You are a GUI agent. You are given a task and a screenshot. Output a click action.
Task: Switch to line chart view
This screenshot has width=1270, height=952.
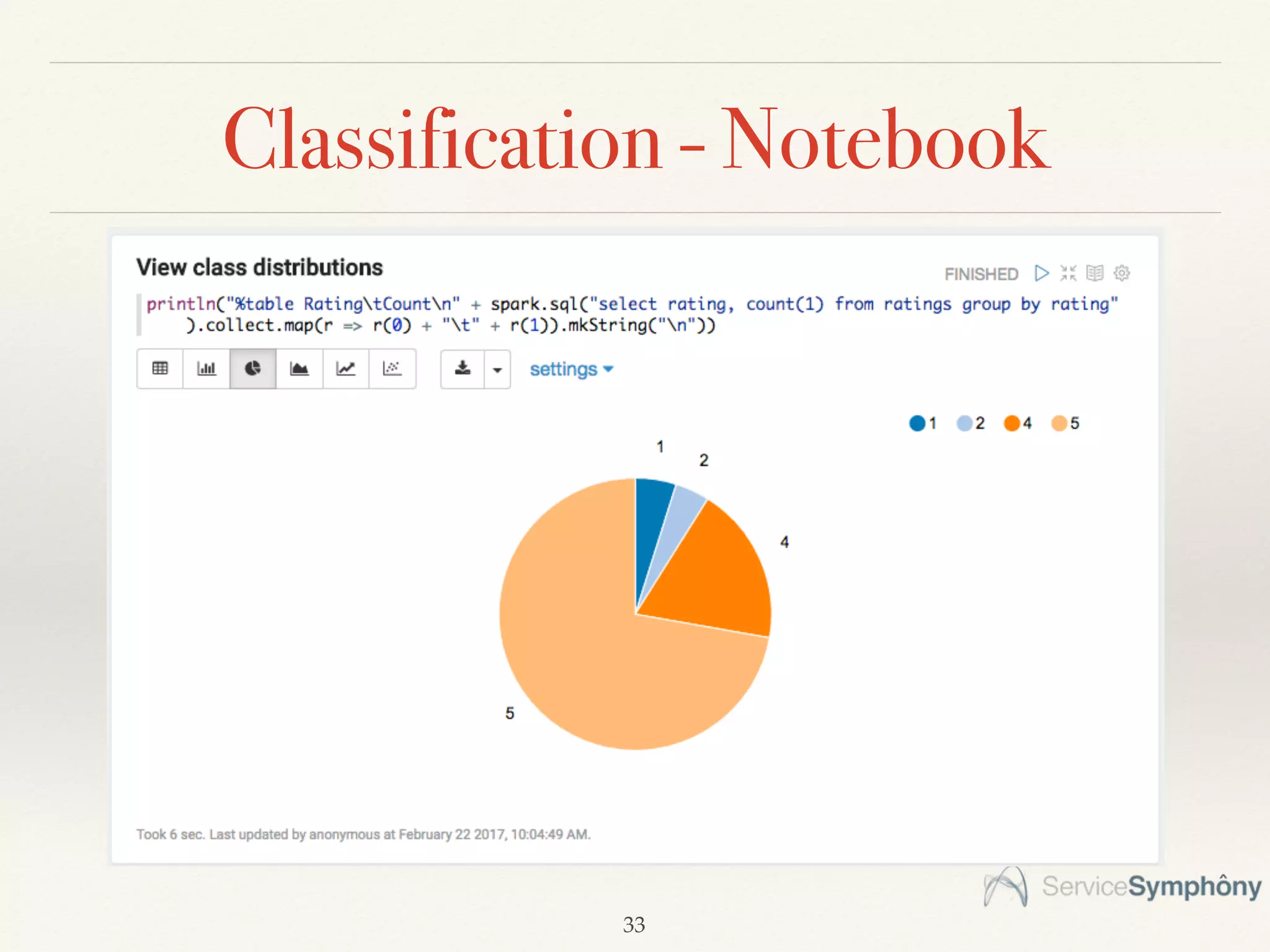pos(345,369)
